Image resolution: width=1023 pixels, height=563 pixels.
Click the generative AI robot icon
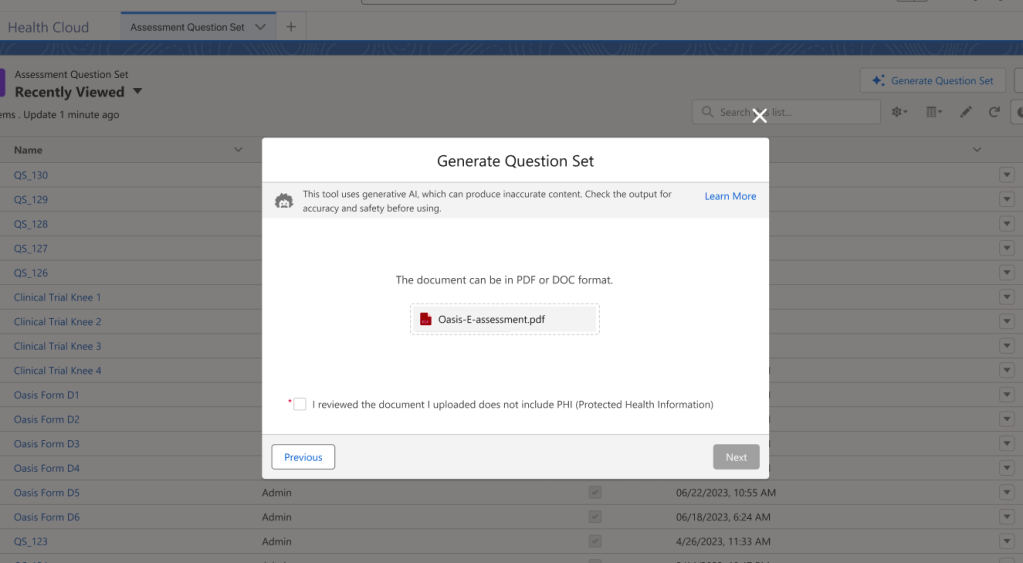[284, 201]
